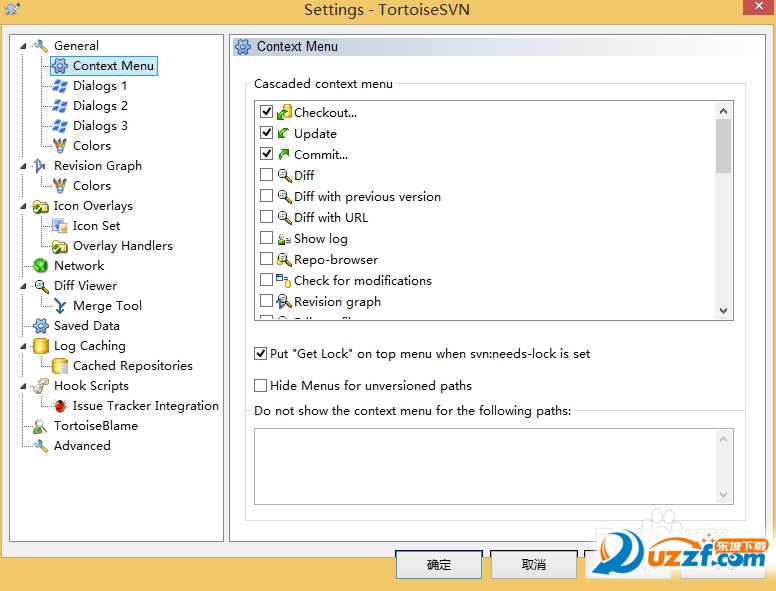The image size is (776, 591).
Task: Click the Issue Tracker Integration bug icon
Action: tap(60, 406)
